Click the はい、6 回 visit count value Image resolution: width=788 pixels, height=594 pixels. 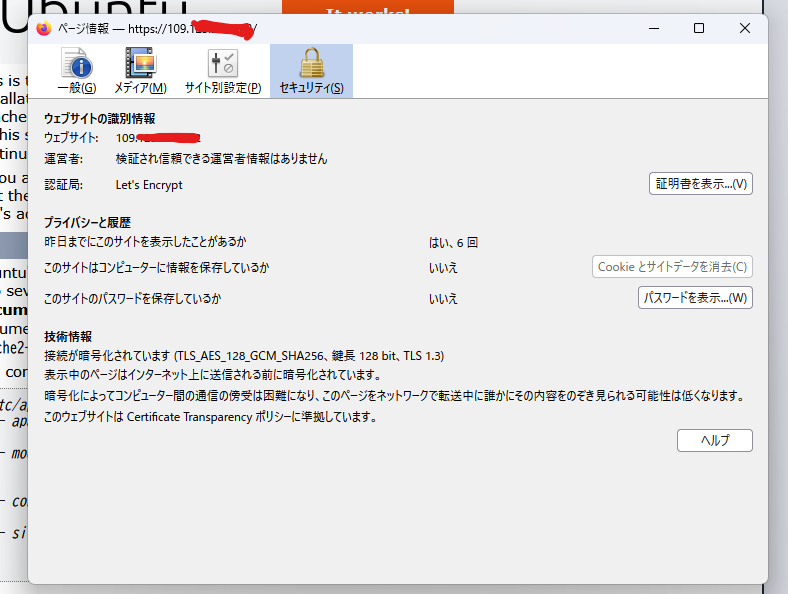453,243
